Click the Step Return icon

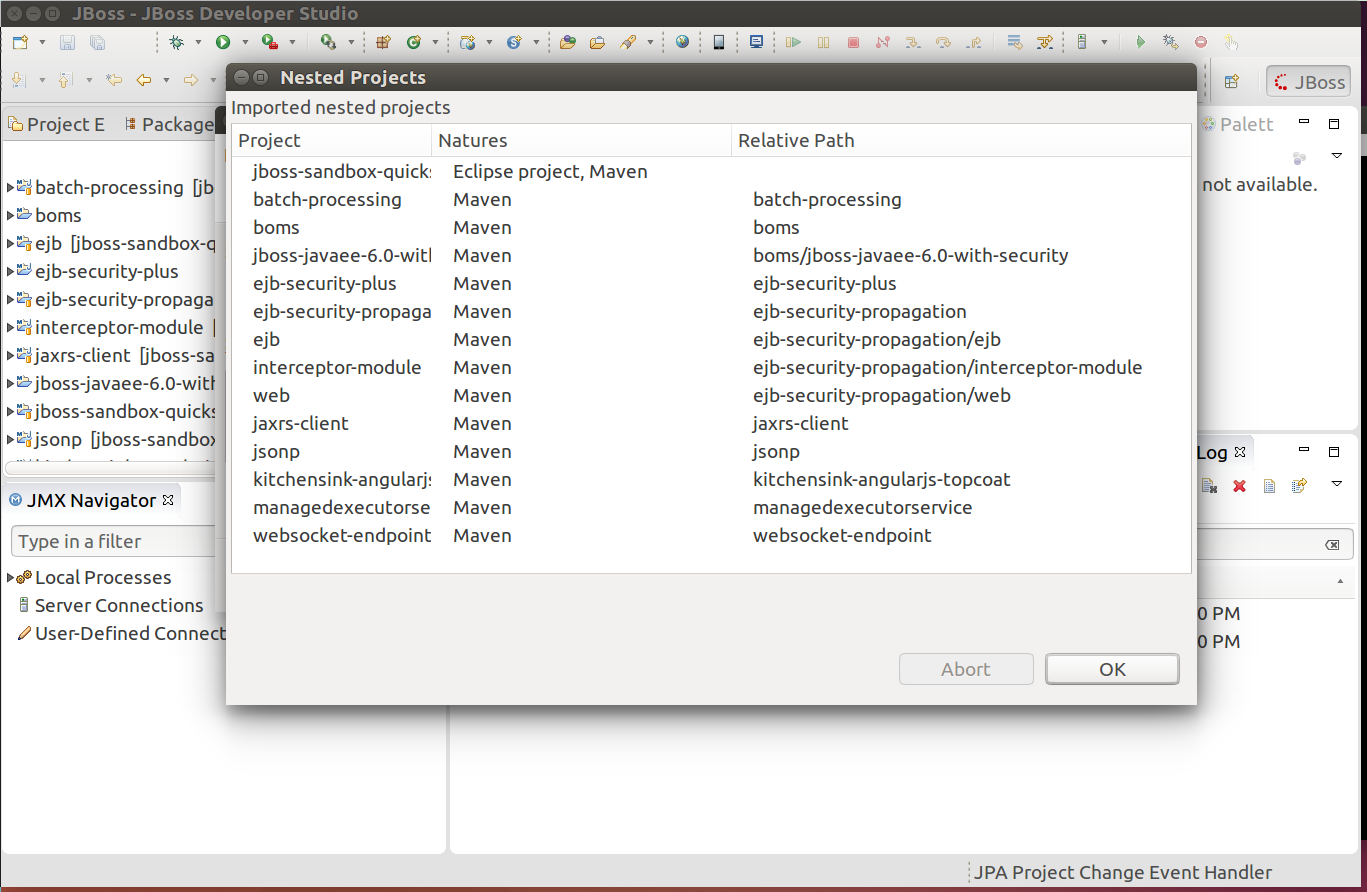click(973, 42)
